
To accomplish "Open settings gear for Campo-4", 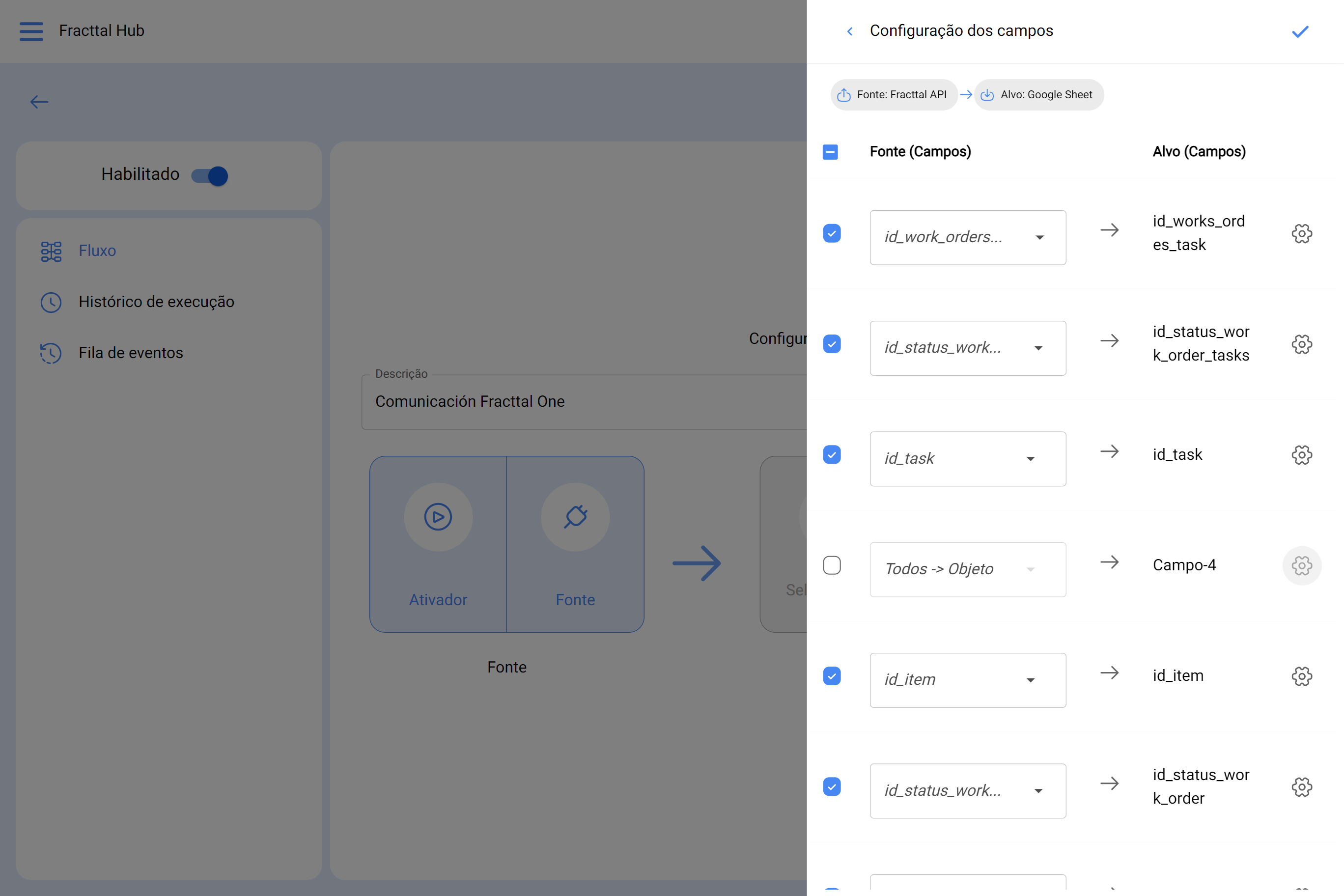I will (x=1302, y=566).
